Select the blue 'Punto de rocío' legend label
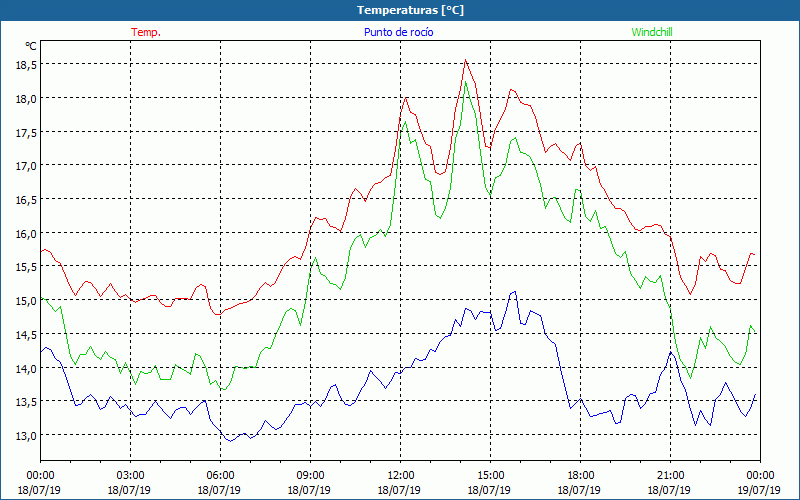 (398, 32)
